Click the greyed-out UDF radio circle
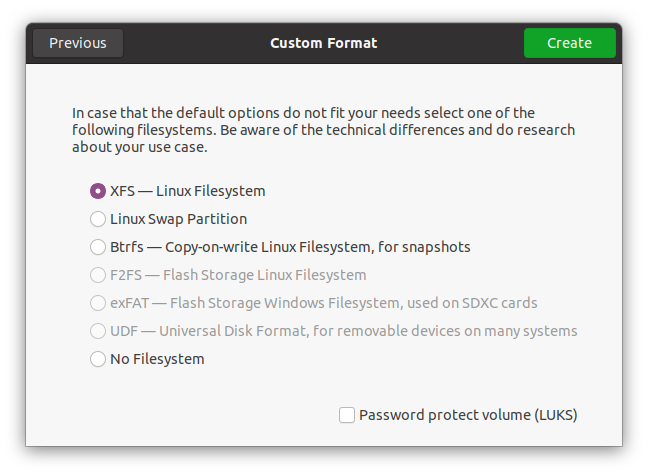 98,331
